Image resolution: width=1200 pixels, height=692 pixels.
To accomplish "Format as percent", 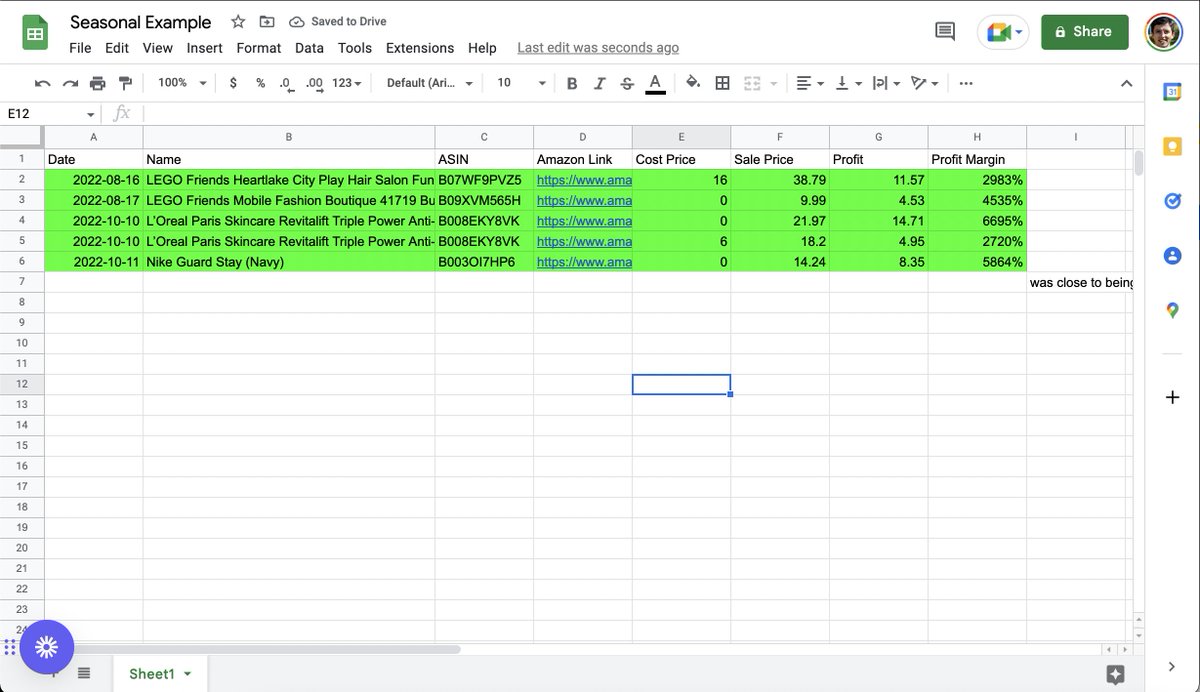I will pos(260,83).
